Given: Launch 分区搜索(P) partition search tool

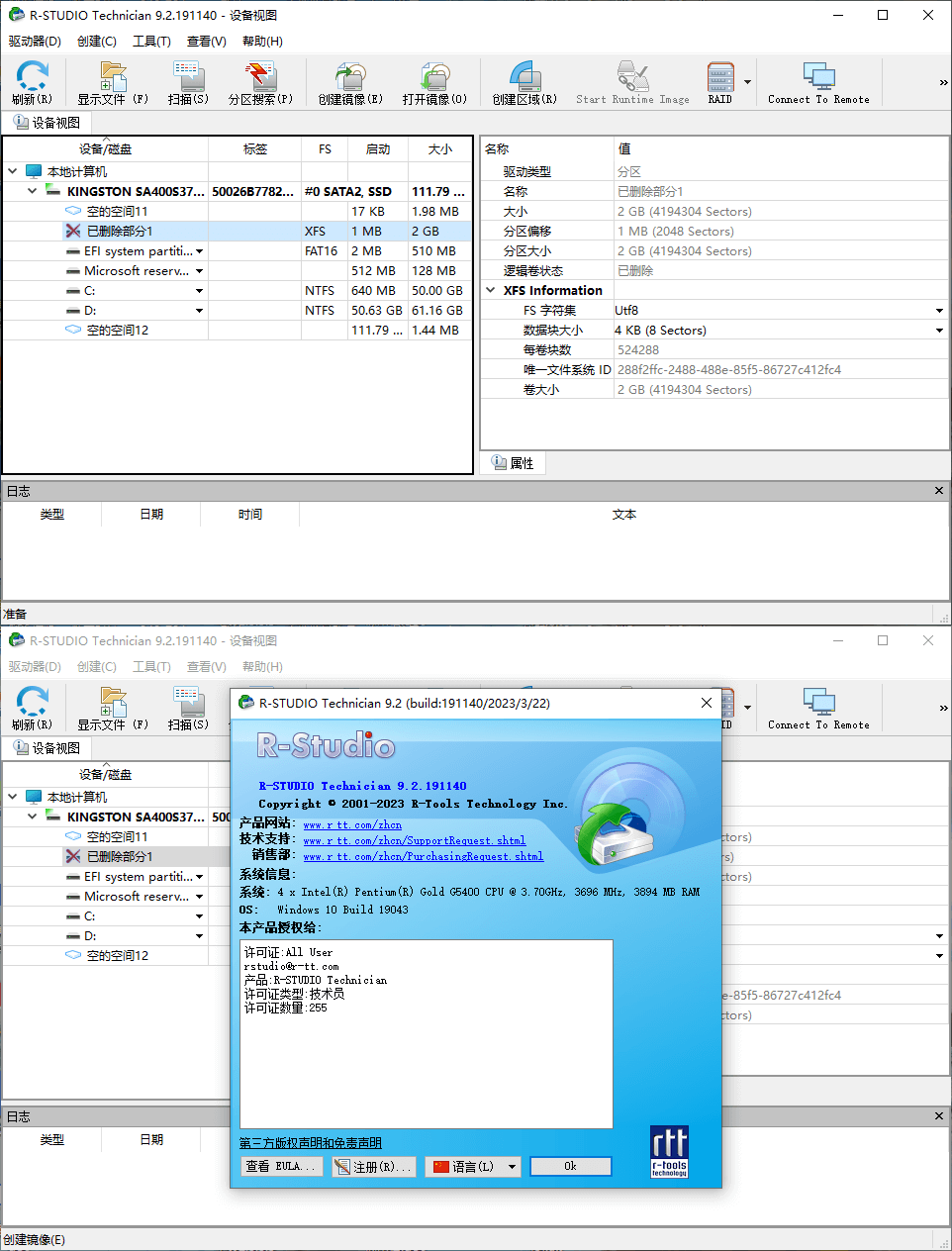Looking at the screenshot, I should click(260, 82).
